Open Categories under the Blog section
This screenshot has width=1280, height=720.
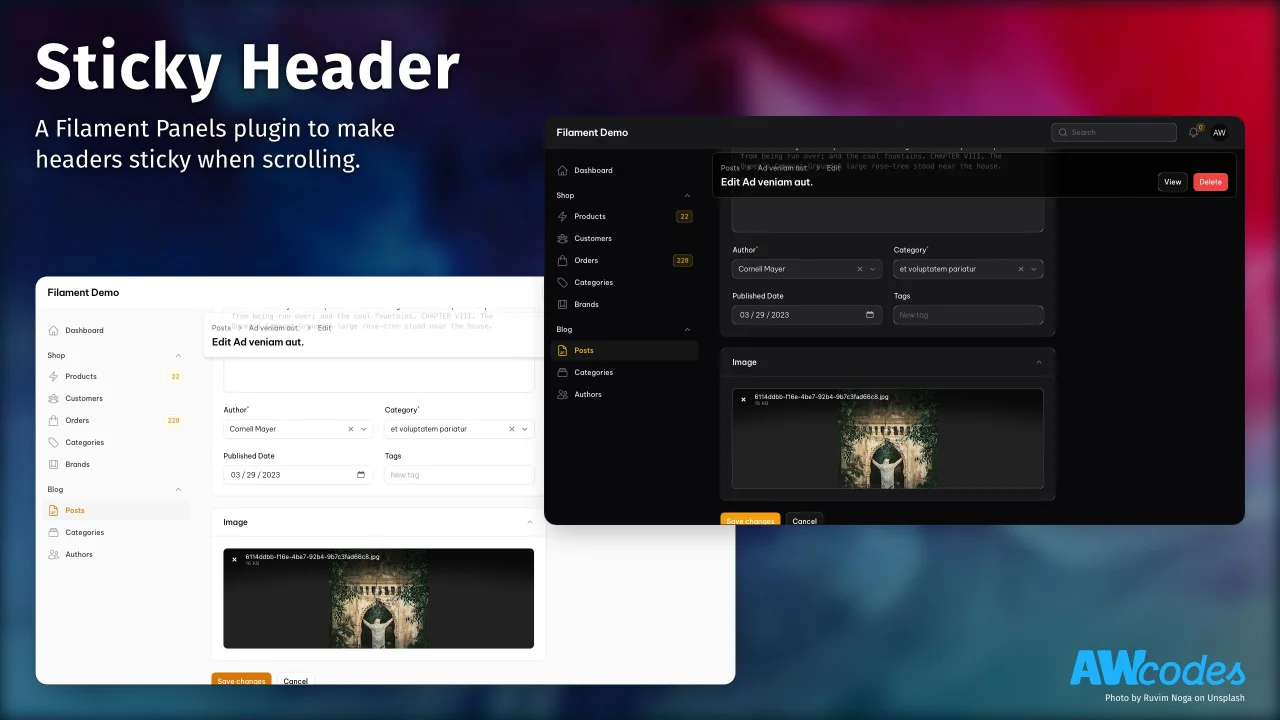(593, 372)
